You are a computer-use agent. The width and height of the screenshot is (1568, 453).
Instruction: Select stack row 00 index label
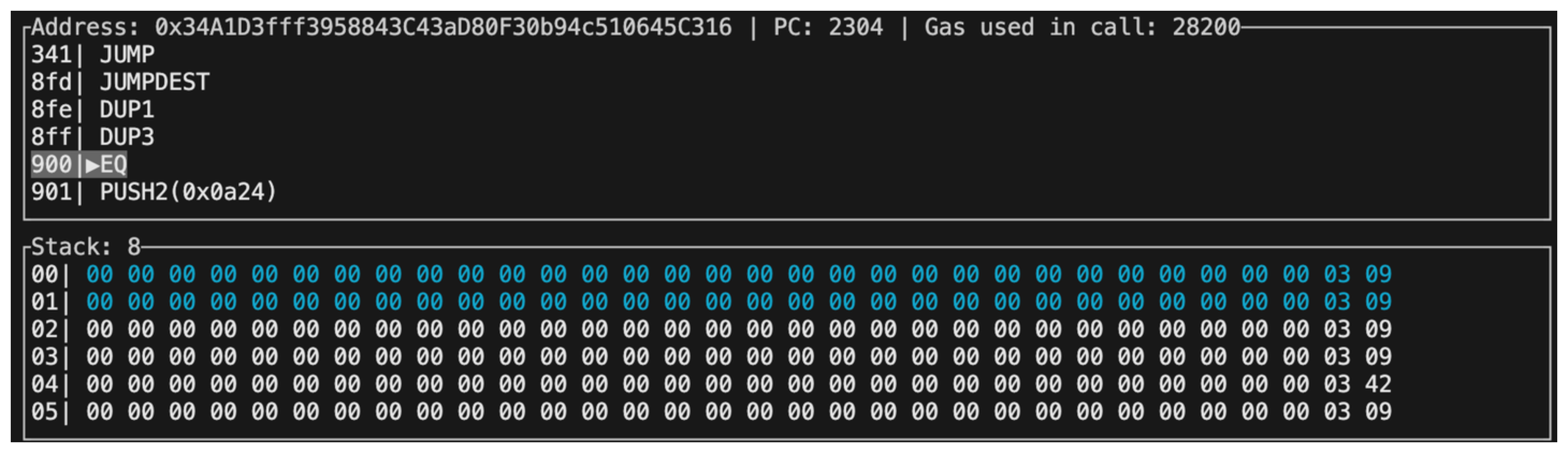pyautogui.click(x=45, y=275)
